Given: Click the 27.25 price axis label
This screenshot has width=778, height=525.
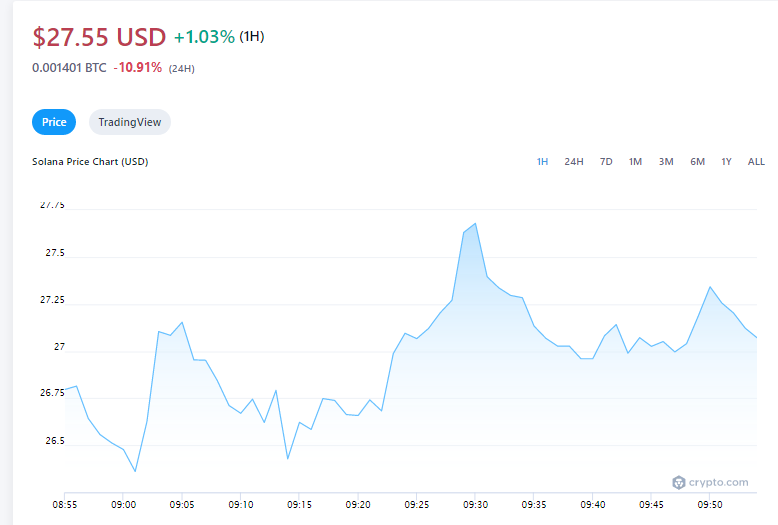Looking at the screenshot, I should [52, 300].
